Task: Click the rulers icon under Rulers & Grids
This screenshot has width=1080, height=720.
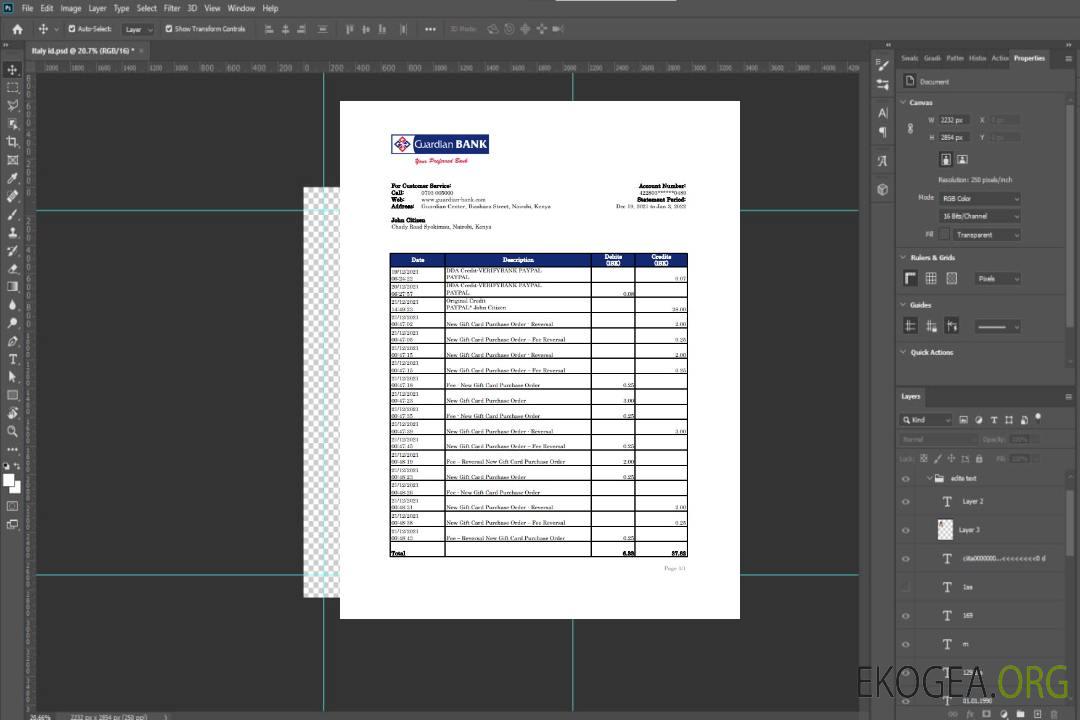Action: (x=911, y=278)
